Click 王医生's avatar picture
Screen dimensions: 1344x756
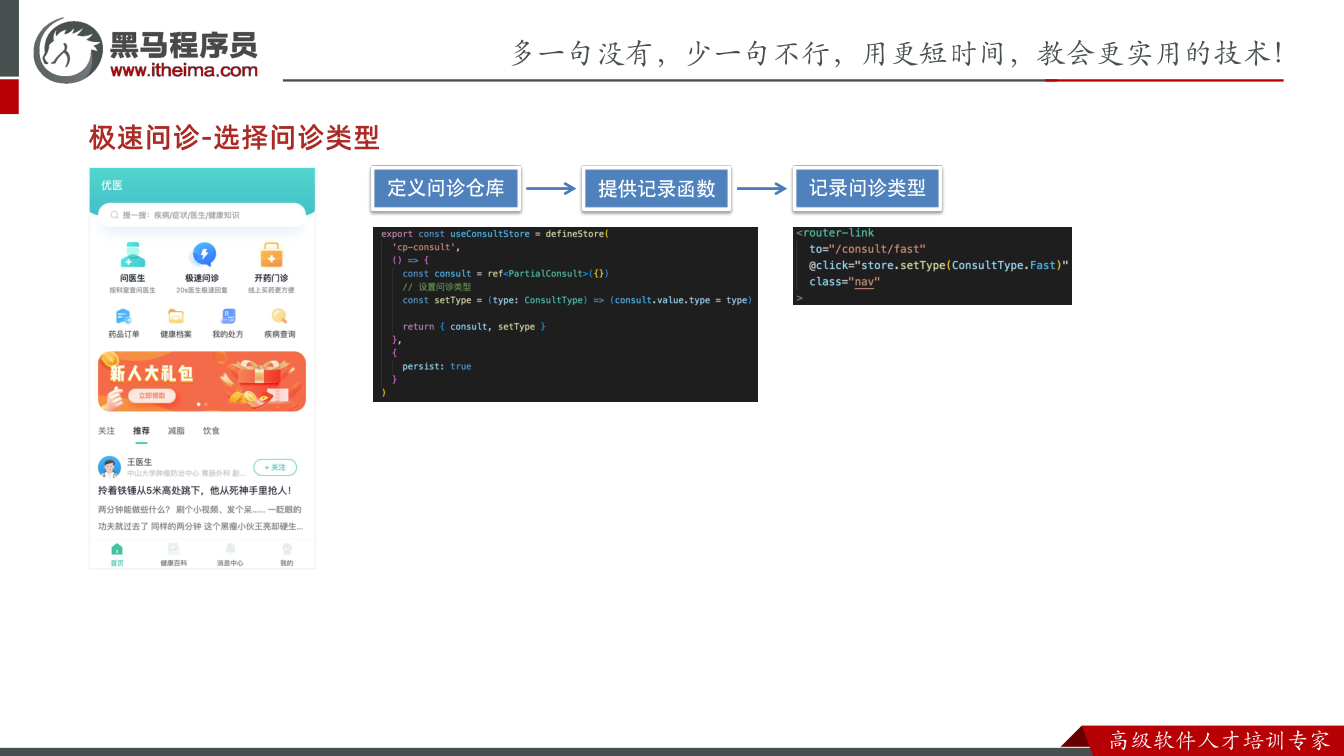[109, 467]
